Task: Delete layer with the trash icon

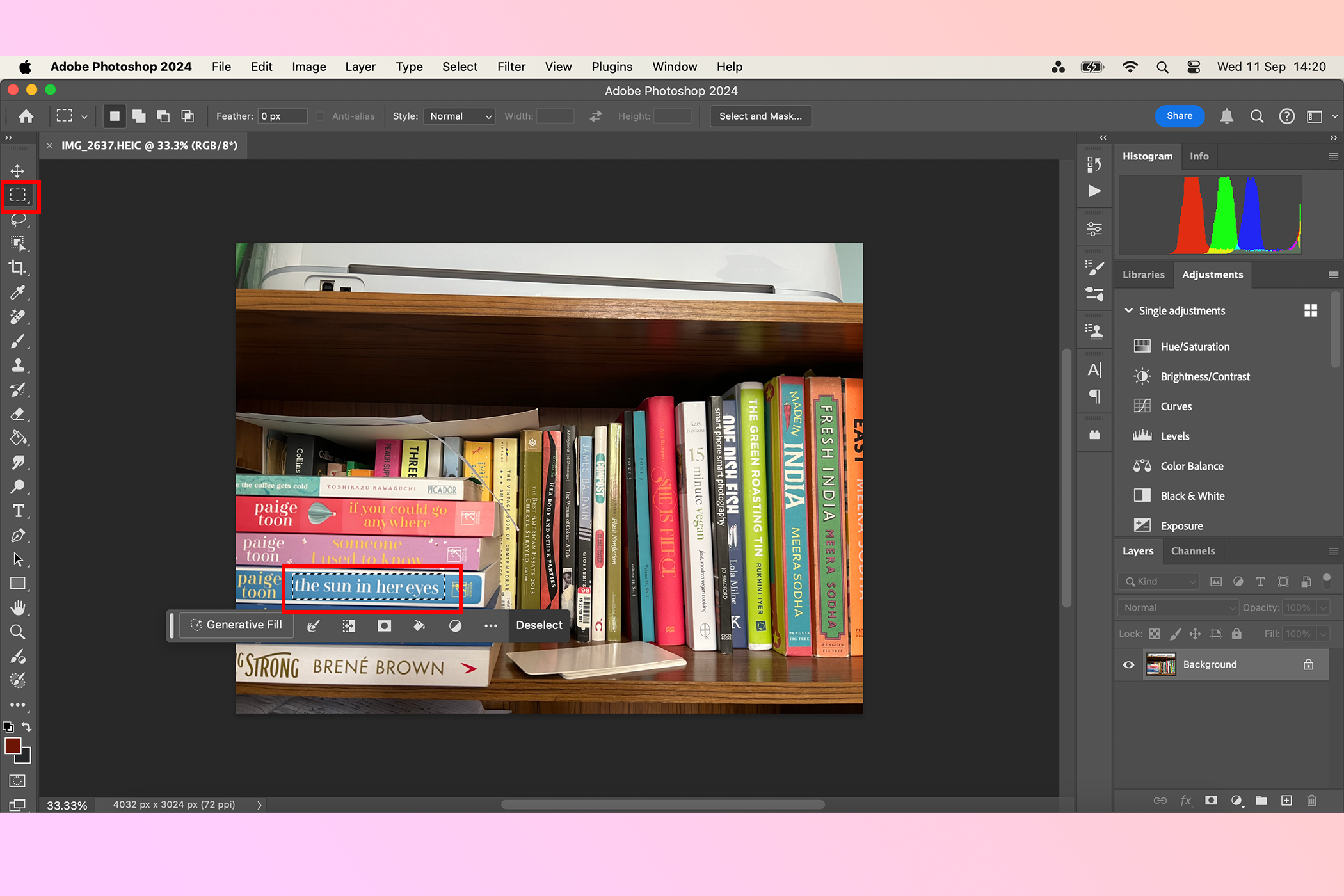Action: (x=1311, y=800)
